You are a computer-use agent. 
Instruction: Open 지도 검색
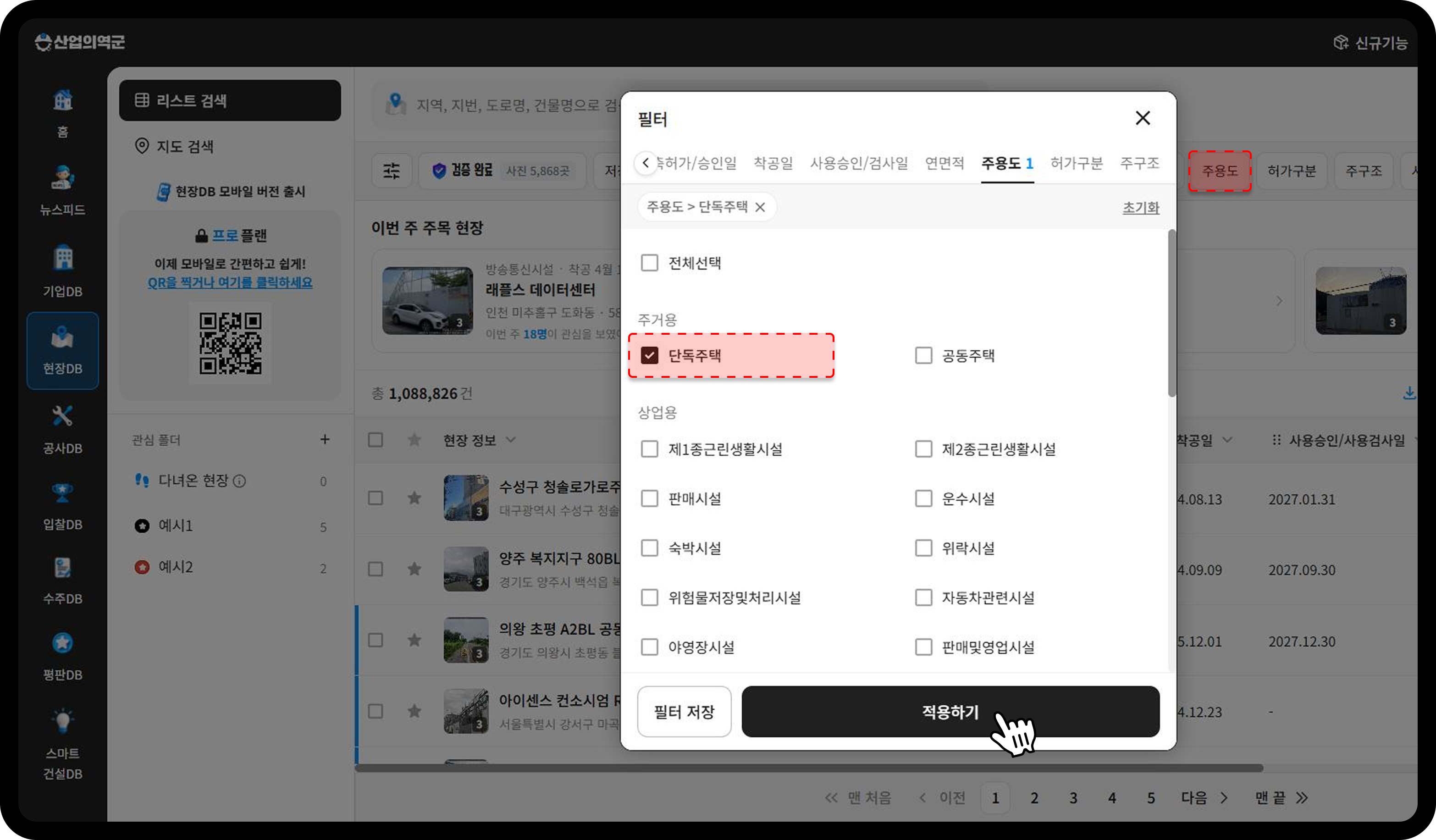174,146
